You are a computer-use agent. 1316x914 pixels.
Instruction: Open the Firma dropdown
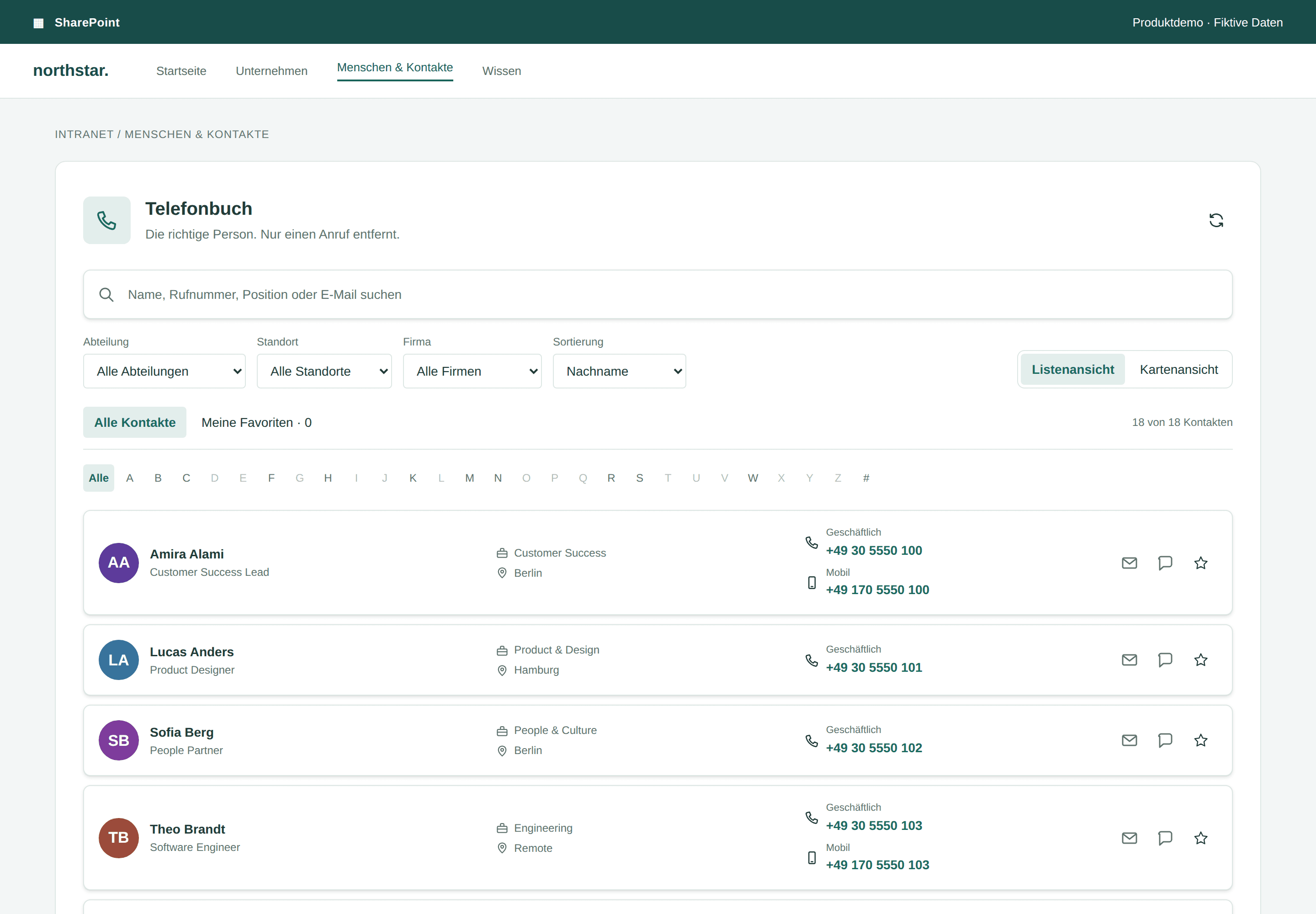pos(472,371)
